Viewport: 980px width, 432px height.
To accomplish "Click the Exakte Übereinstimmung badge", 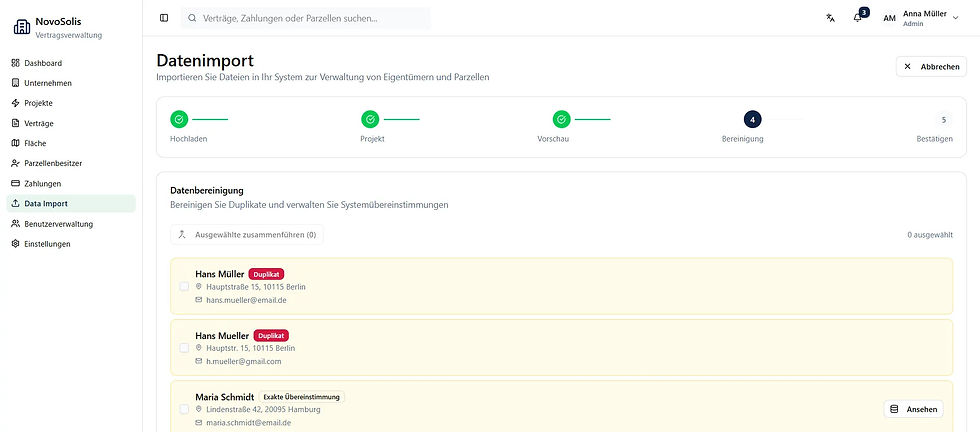I will pyautogui.click(x=302, y=397).
